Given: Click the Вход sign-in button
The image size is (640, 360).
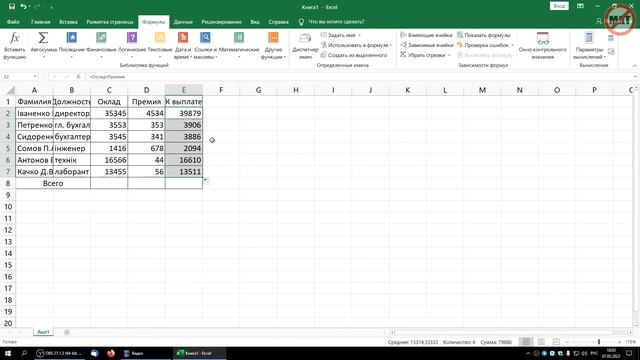Looking at the screenshot, I should pyautogui.click(x=559, y=6).
